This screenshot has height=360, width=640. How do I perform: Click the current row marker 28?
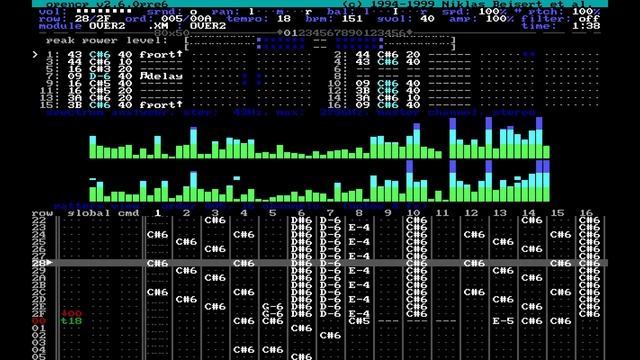(x=42, y=263)
